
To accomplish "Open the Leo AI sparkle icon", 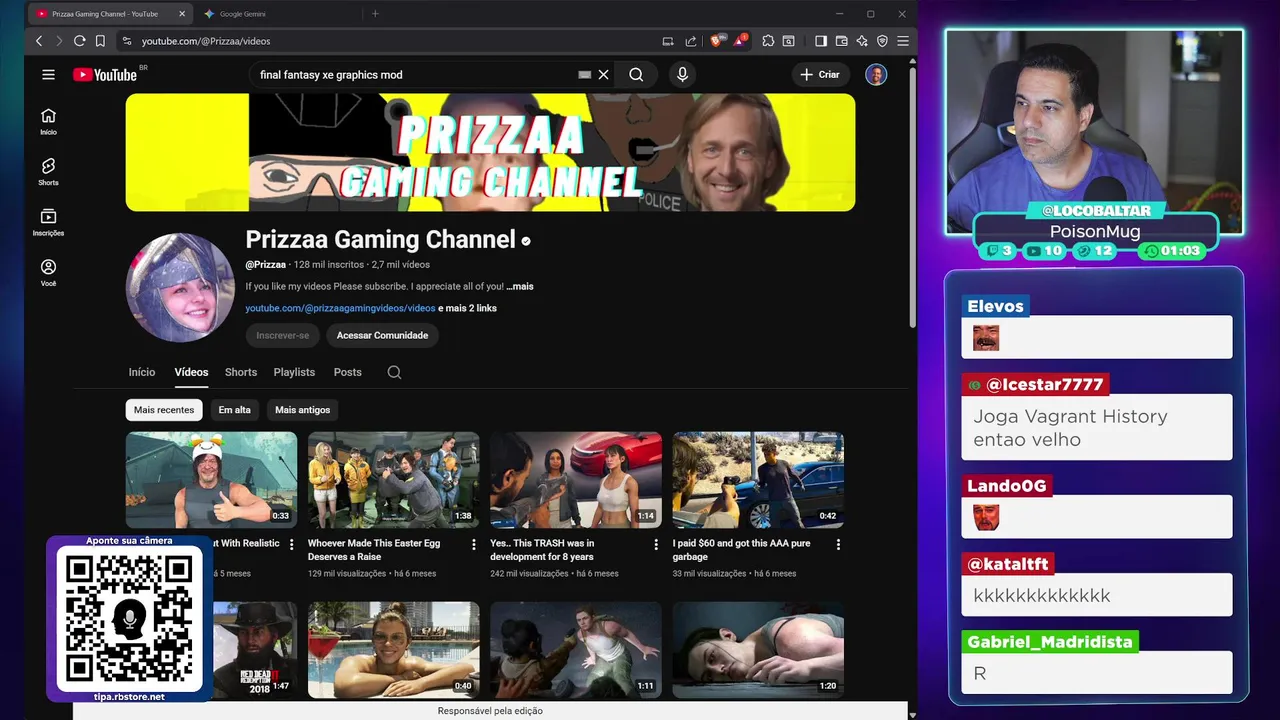I will (x=862, y=41).
